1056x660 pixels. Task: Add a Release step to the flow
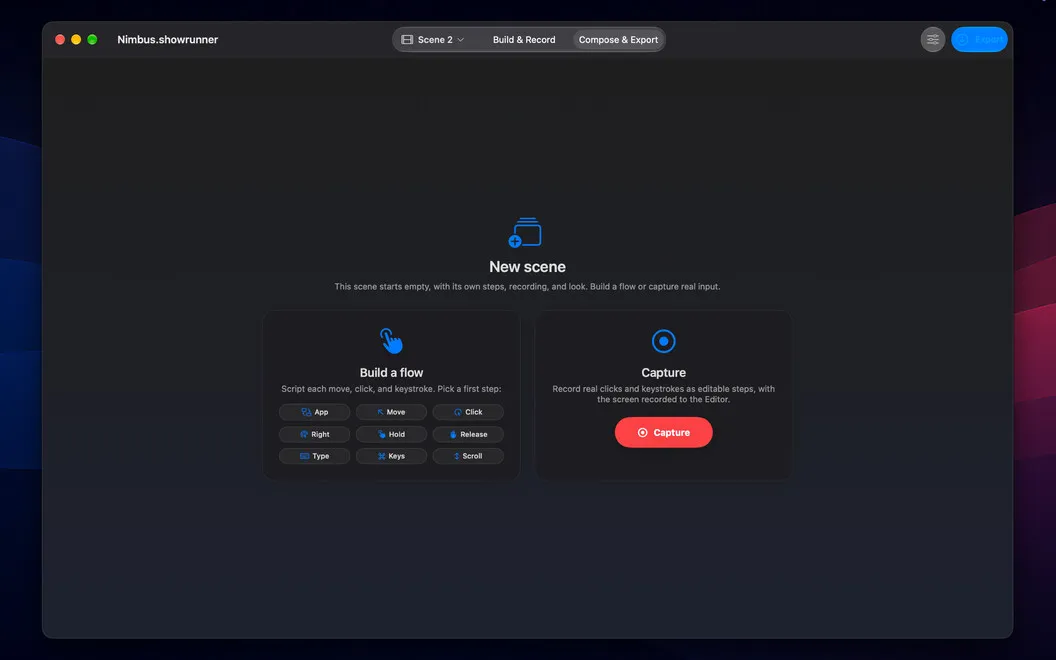(468, 434)
